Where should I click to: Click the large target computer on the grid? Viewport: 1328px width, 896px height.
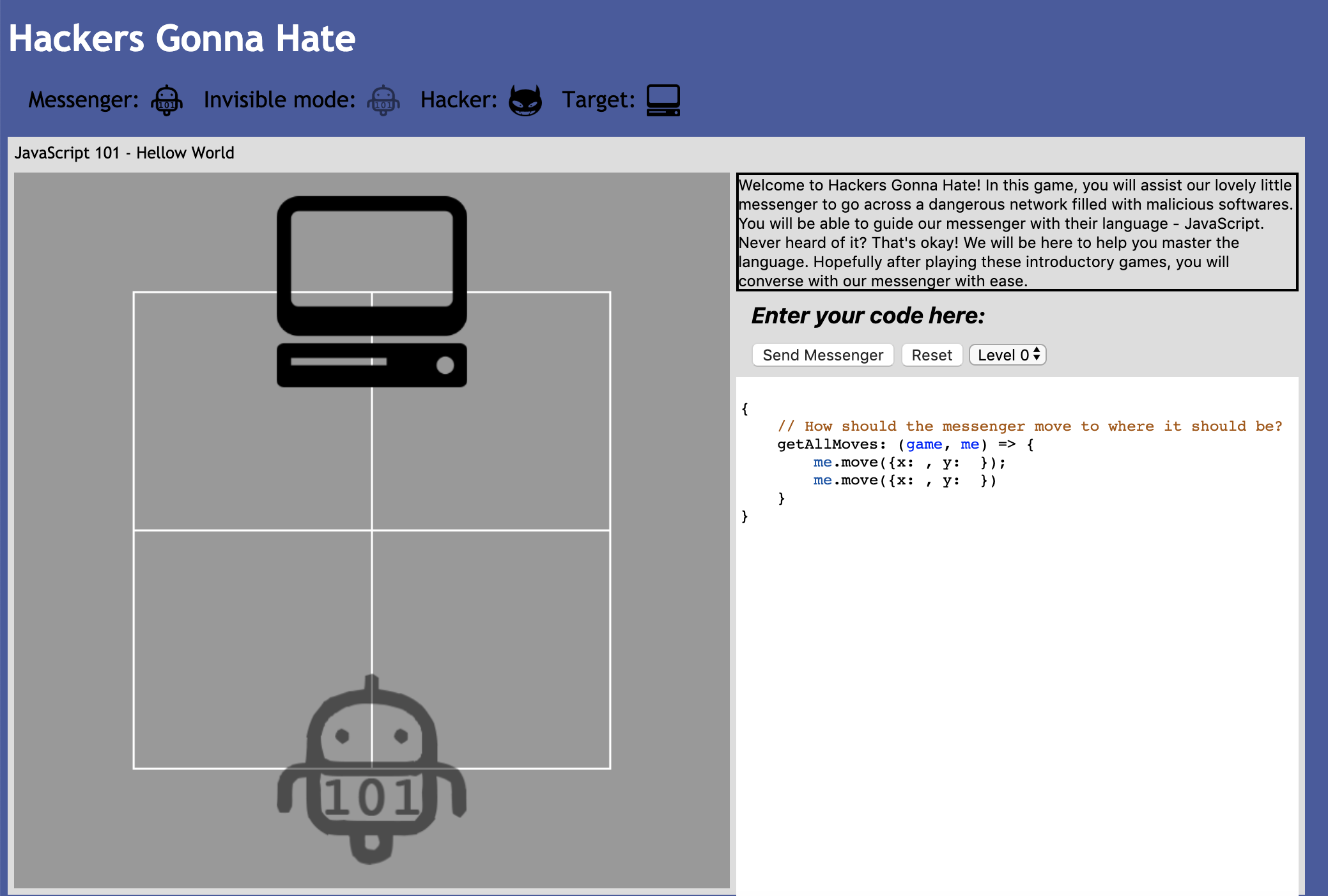pyautogui.click(x=371, y=291)
